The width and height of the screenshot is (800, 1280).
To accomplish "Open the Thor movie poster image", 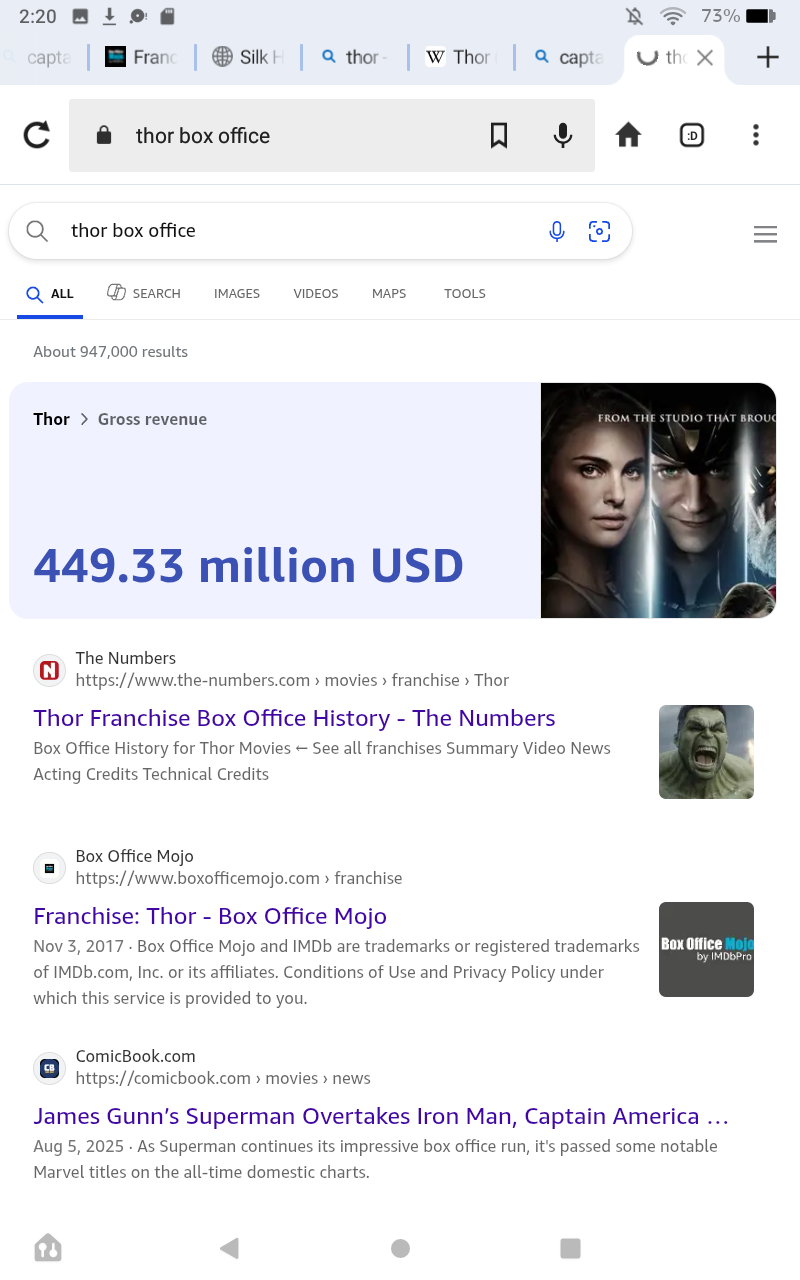I will [x=658, y=500].
